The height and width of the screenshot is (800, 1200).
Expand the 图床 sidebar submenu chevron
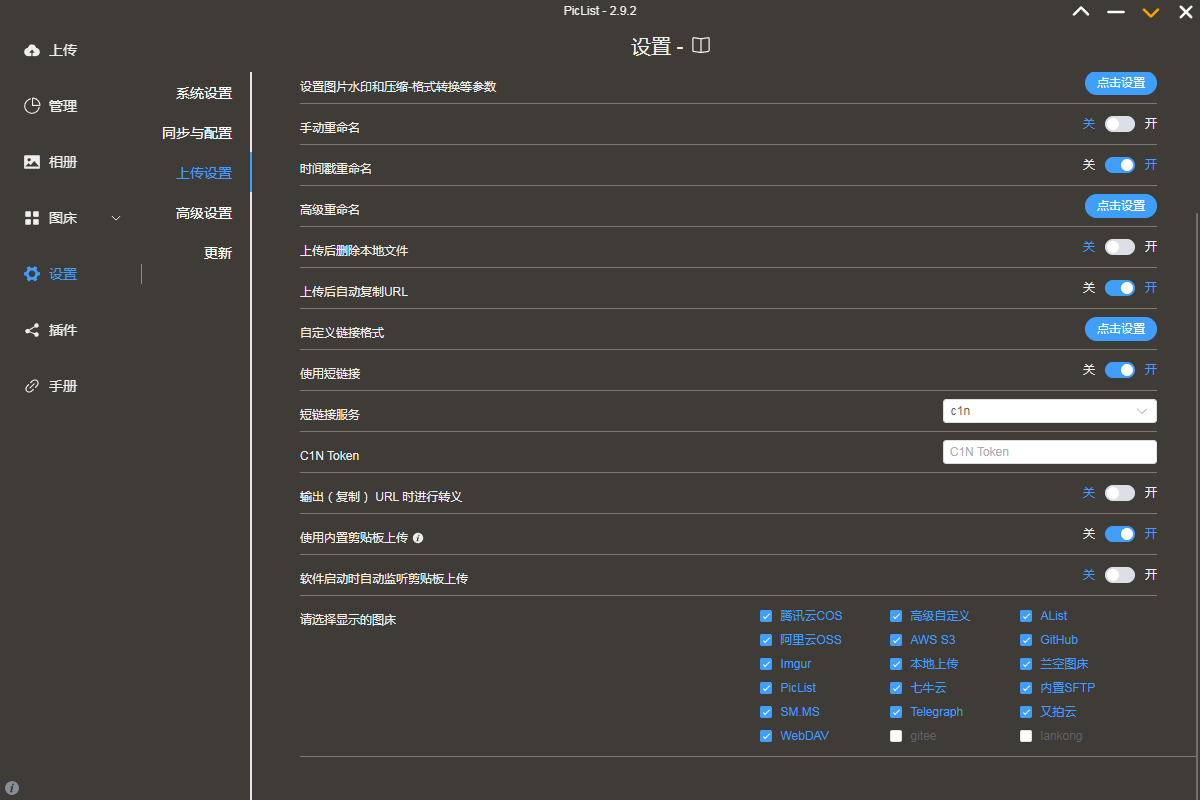click(x=116, y=218)
